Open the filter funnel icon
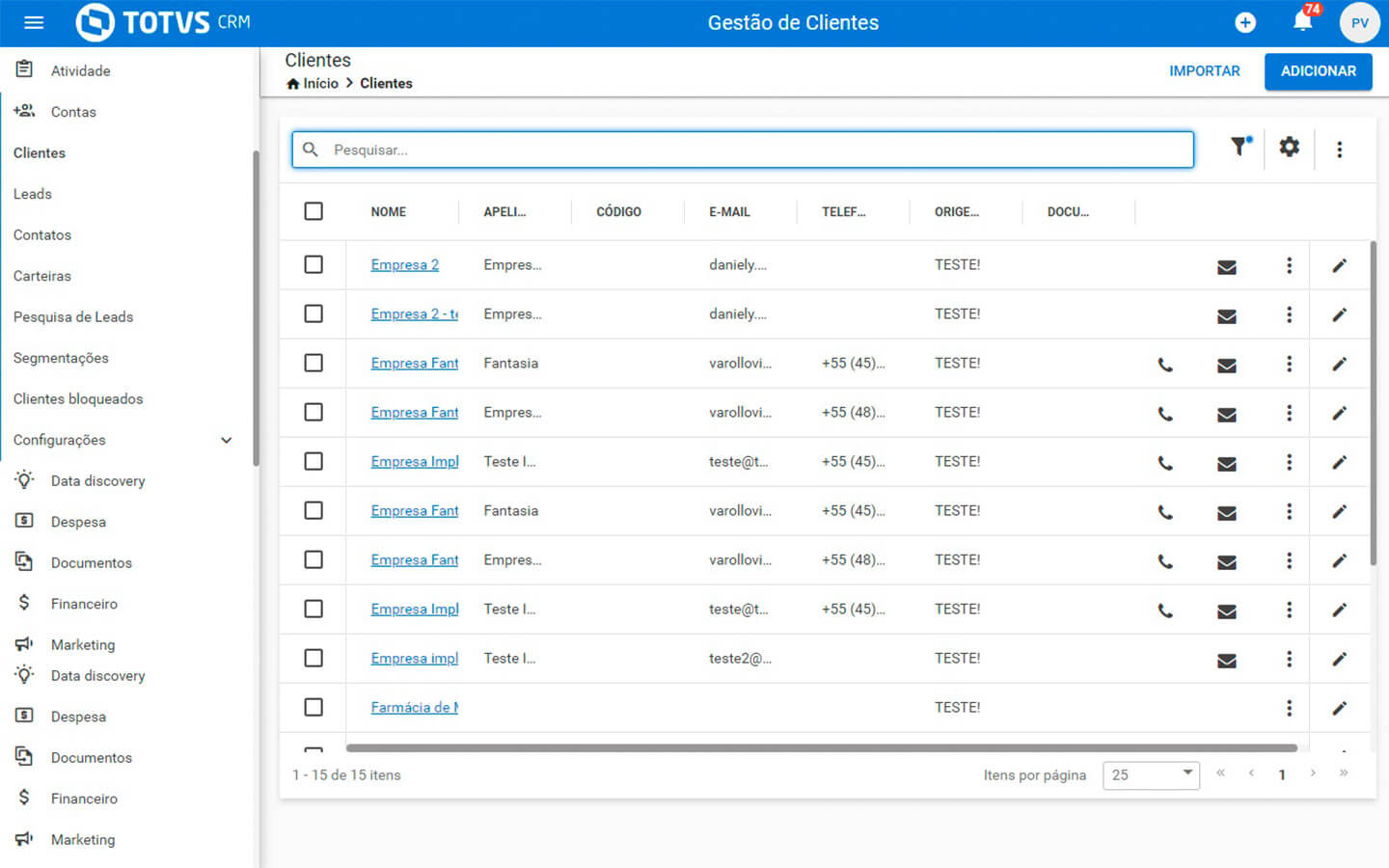1389x868 pixels. tap(1239, 148)
